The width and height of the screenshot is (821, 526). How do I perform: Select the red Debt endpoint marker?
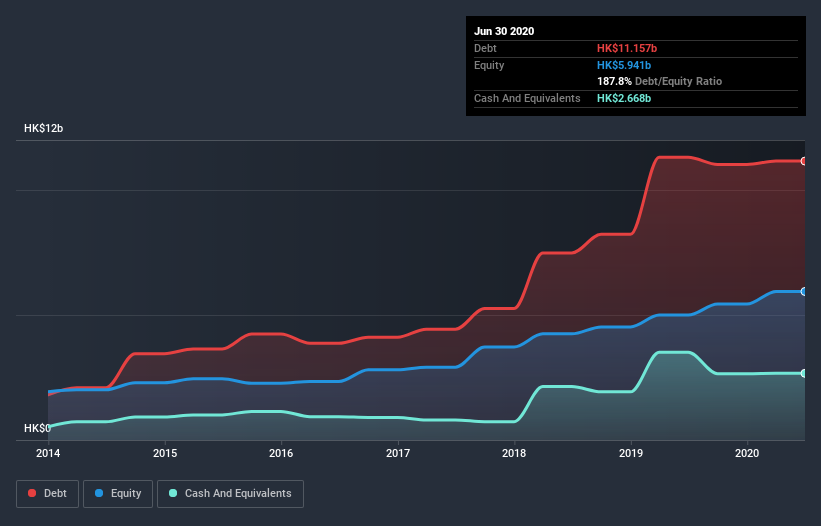pos(803,161)
